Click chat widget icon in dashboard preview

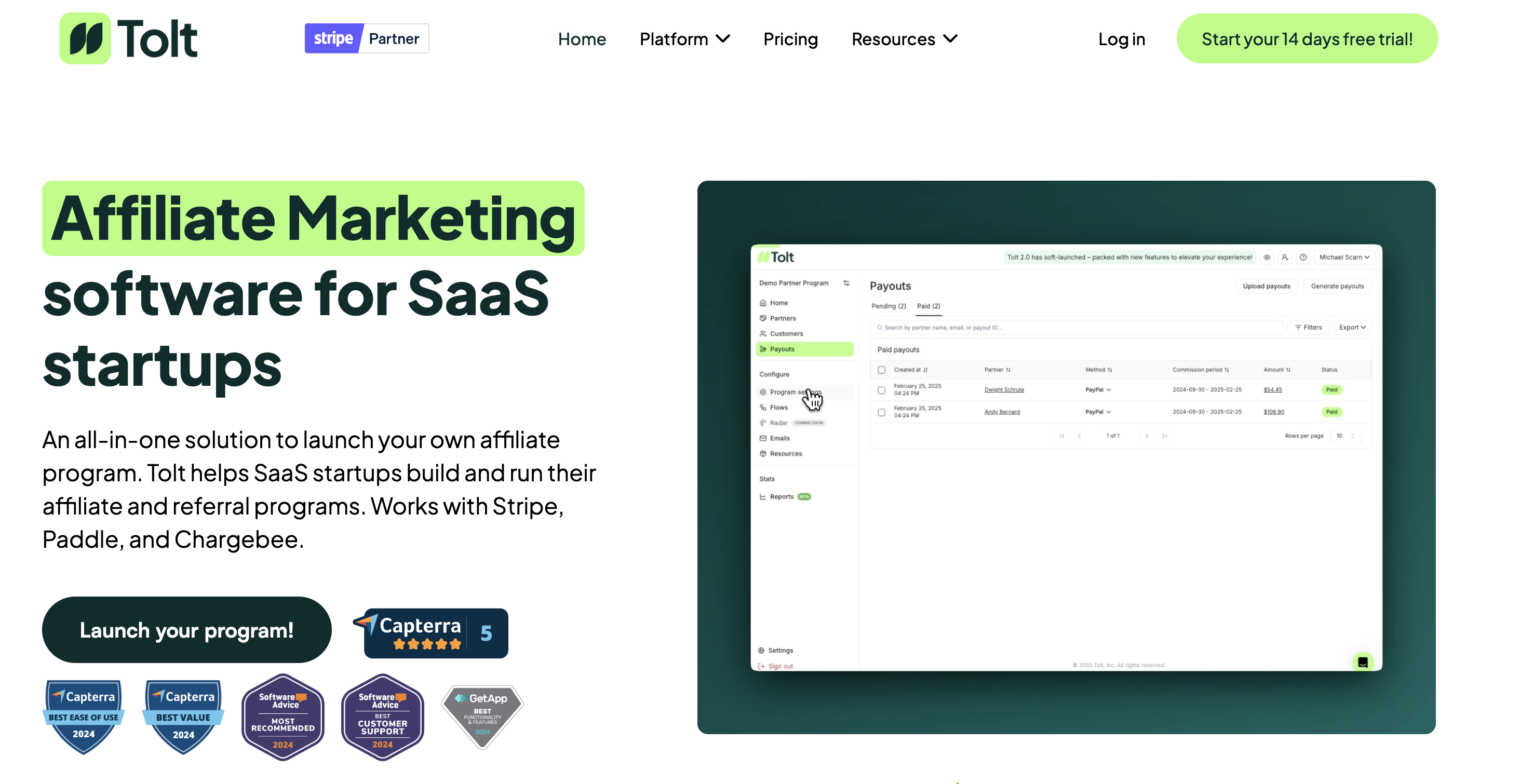[x=1363, y=662]
